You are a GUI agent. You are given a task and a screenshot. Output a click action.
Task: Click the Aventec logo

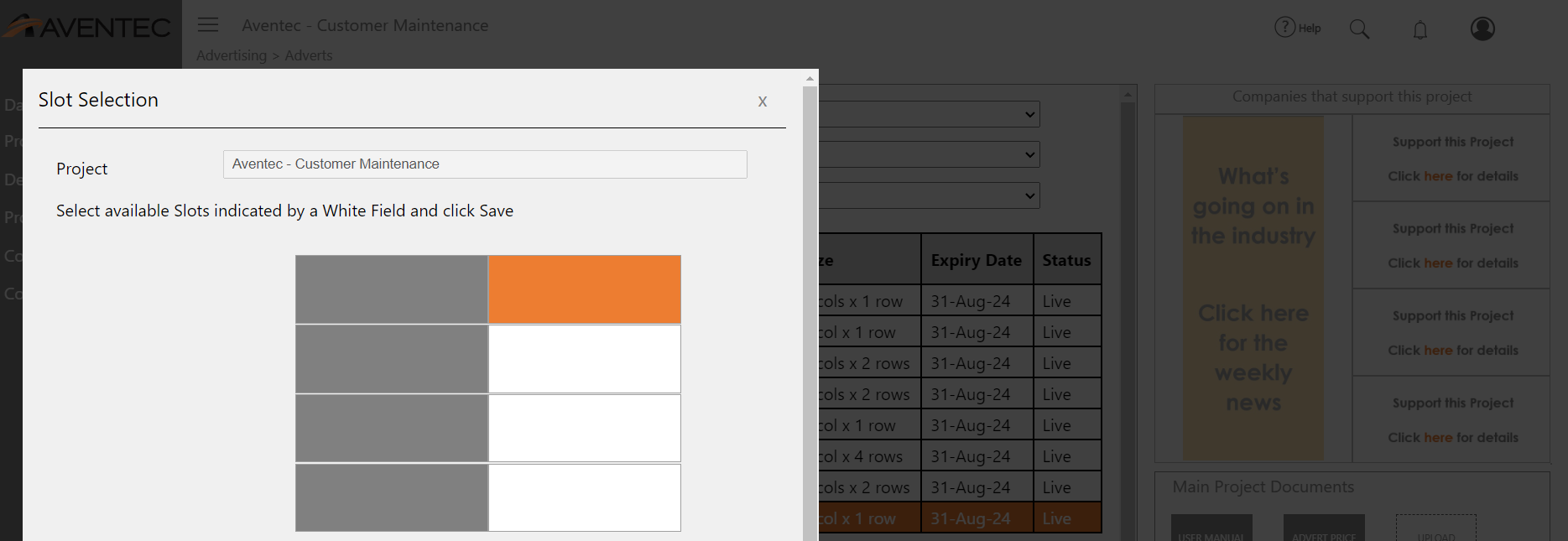[88, 27]
